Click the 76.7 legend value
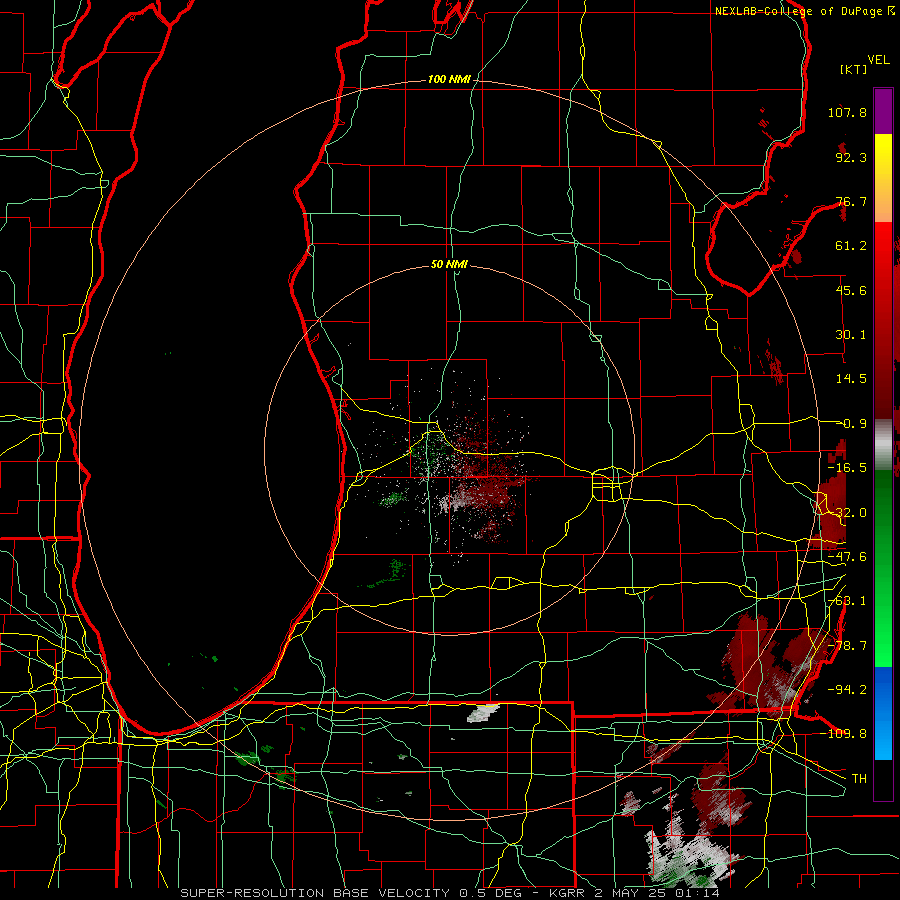The height and width of the screenshot is (900, 900). 851,201
